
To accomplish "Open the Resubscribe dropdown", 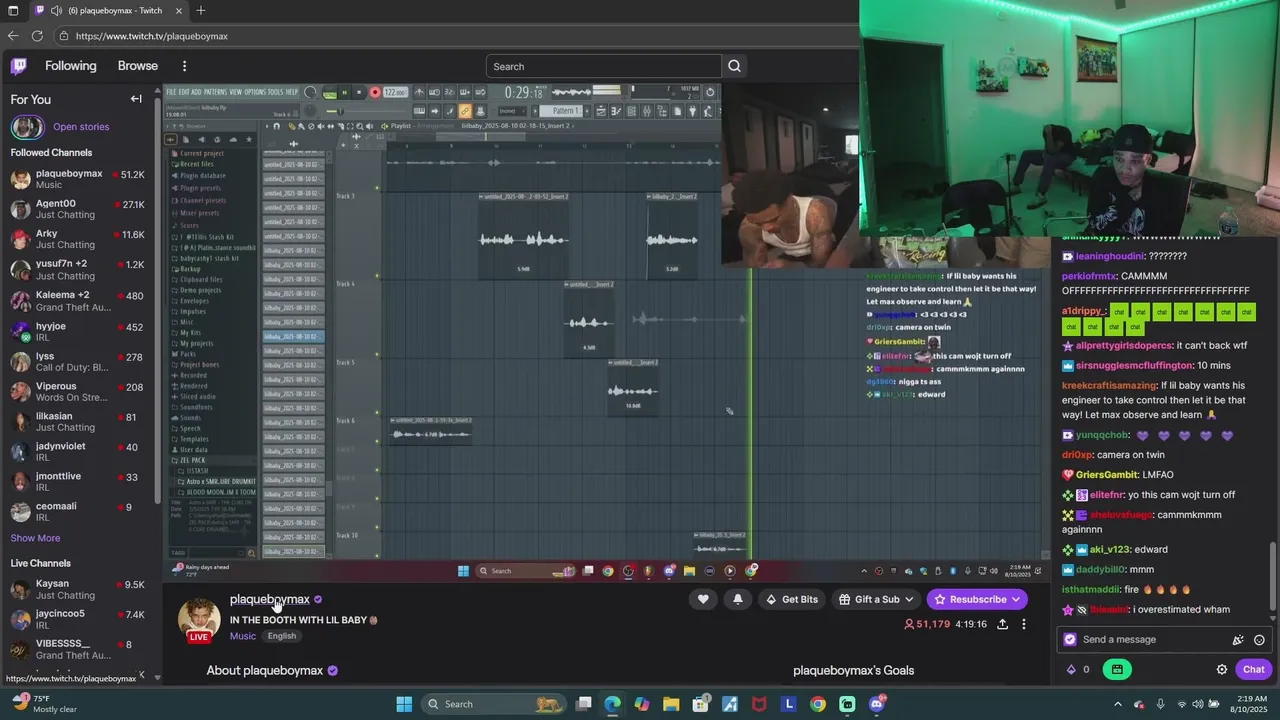I will (x=1016, y=599).
